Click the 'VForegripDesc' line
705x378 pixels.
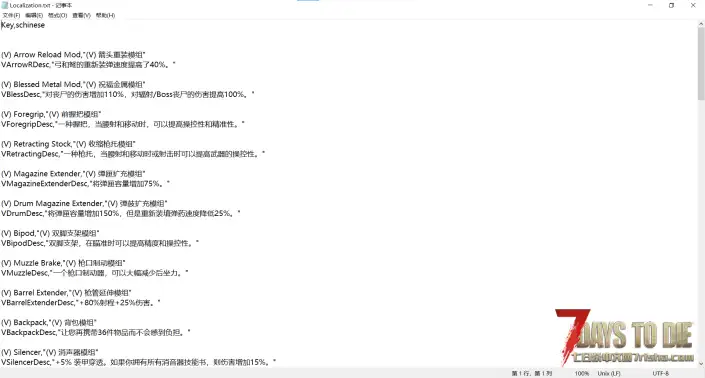[123, 124]
